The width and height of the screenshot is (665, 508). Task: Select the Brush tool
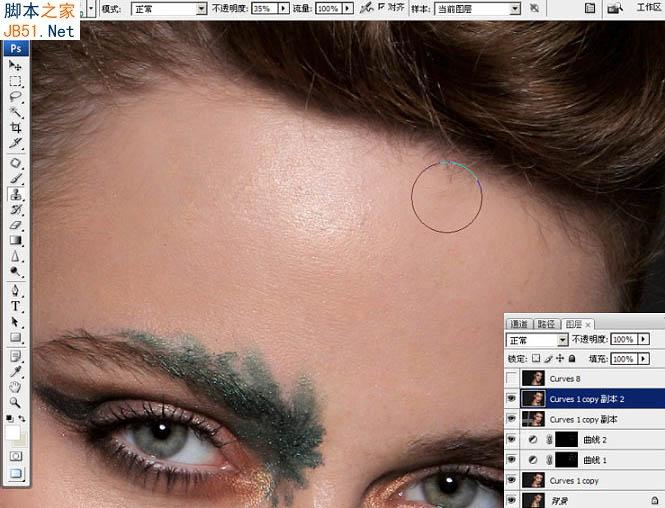(16, 179)
